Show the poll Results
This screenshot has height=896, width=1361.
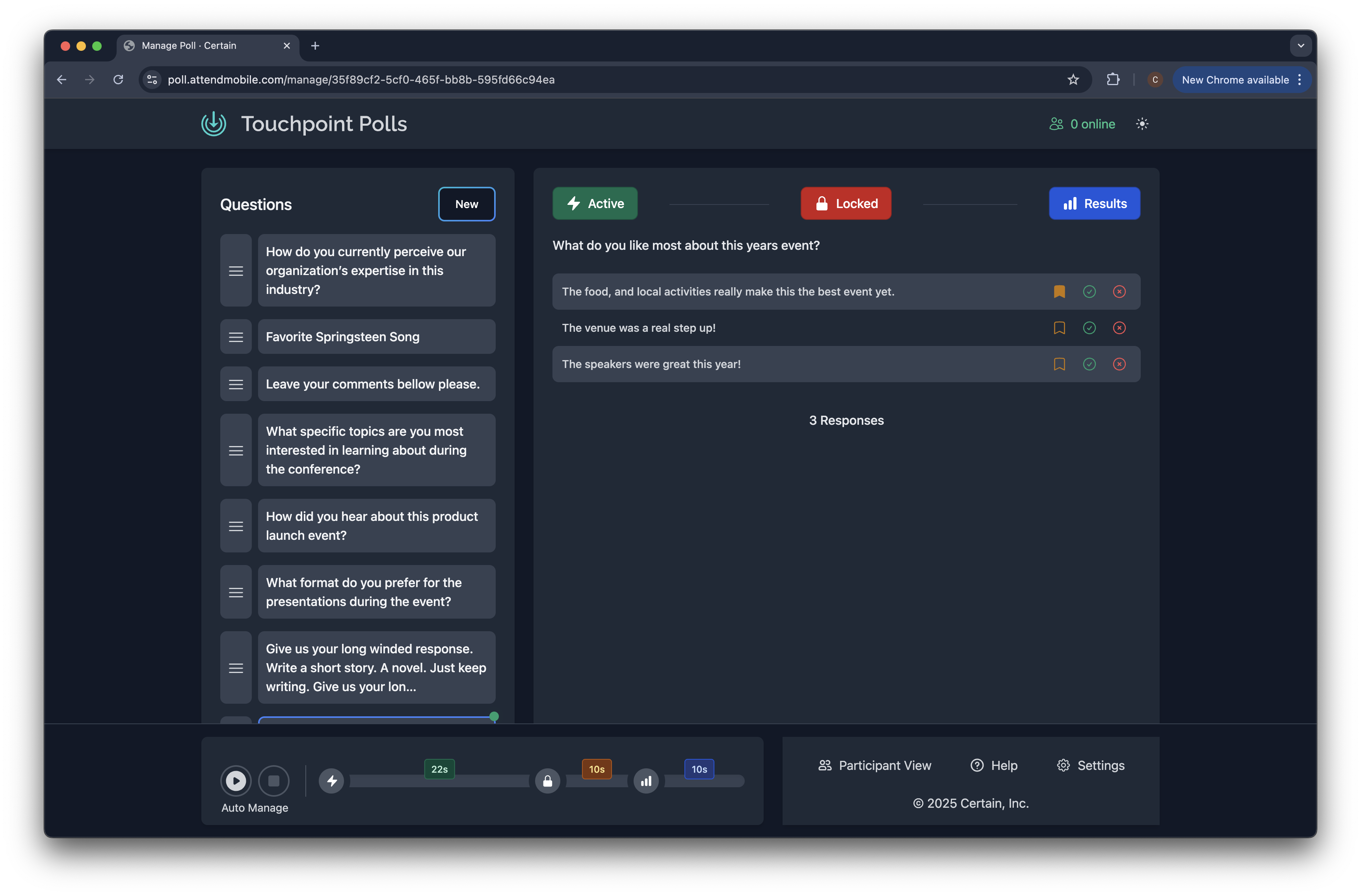(1094, 204)
